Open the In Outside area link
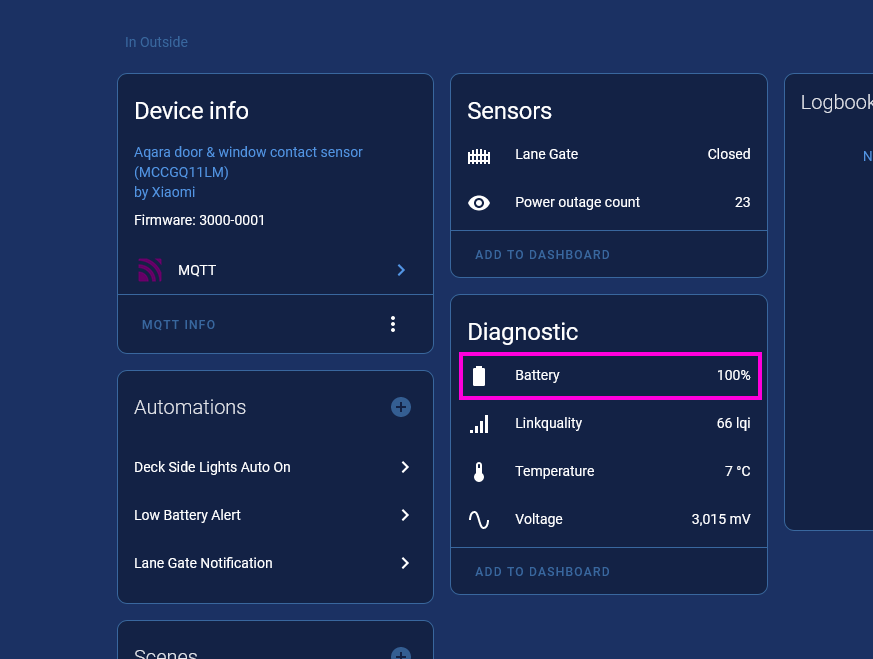Image resolution: width=873 pixels, height=659 pixels. pyautogui.click(x=156, y=42)
